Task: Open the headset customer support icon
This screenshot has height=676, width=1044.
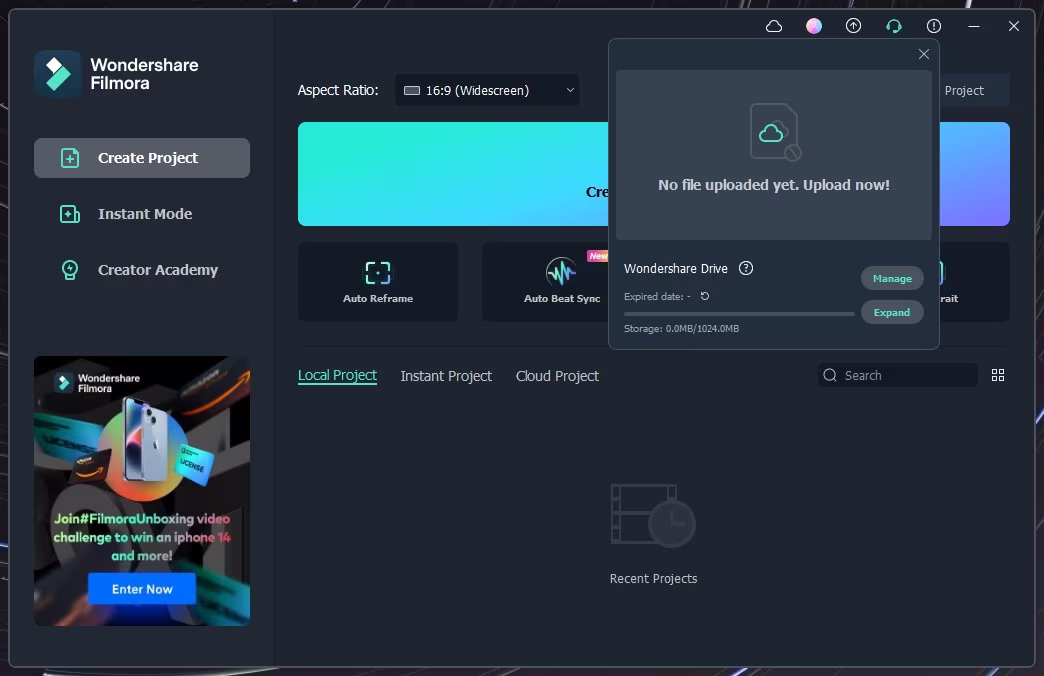Action: tap(894, 26)
